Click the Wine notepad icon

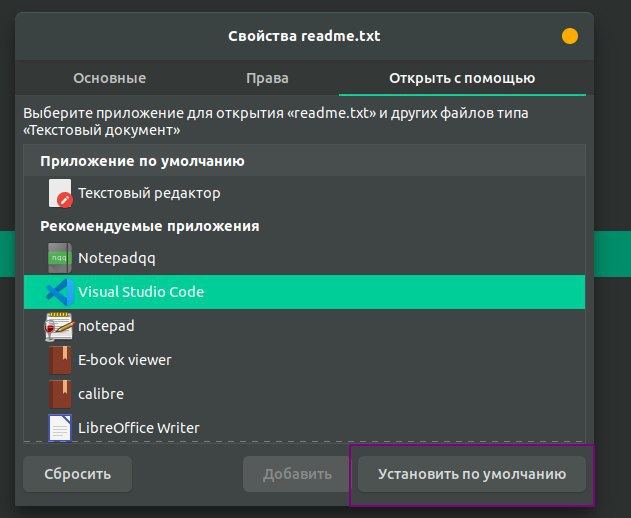[x=59, y=326]
